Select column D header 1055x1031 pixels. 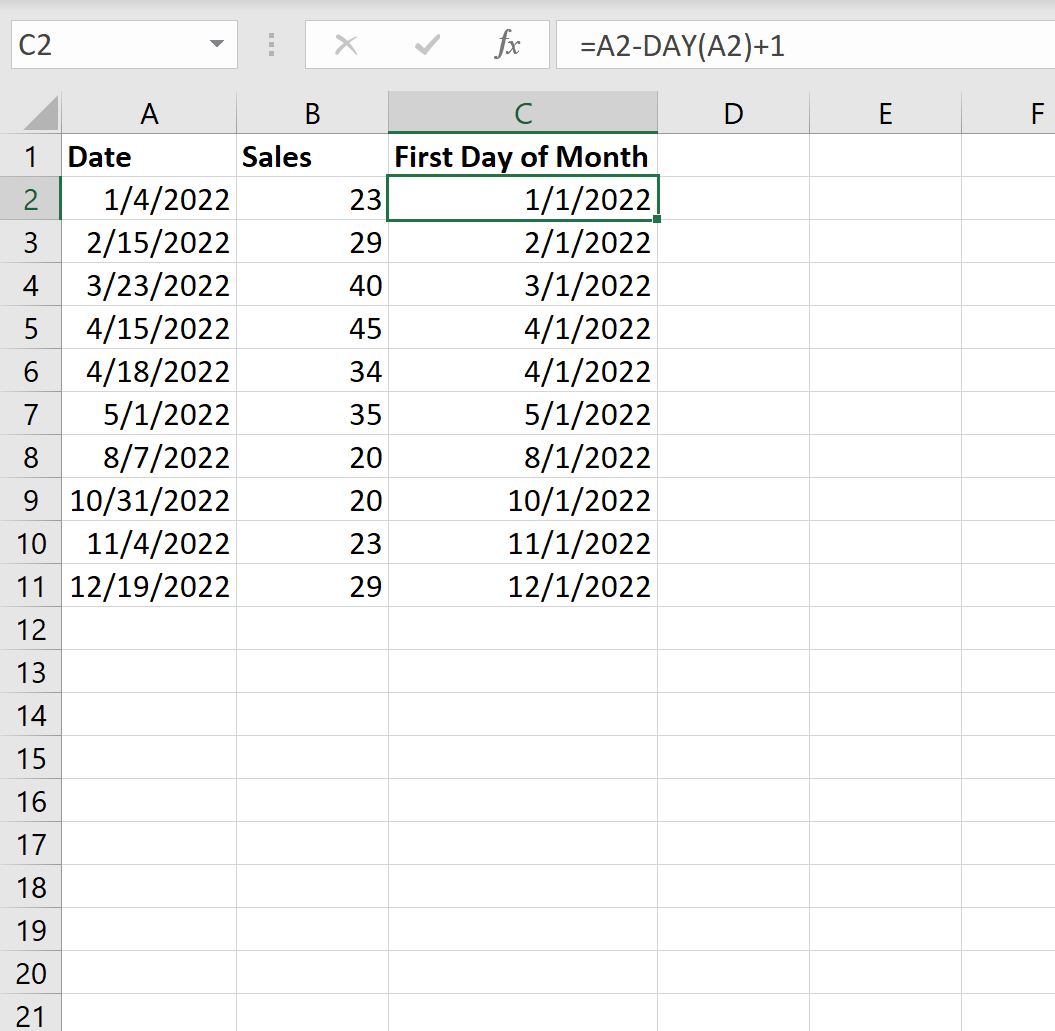(x=733, y=113)
